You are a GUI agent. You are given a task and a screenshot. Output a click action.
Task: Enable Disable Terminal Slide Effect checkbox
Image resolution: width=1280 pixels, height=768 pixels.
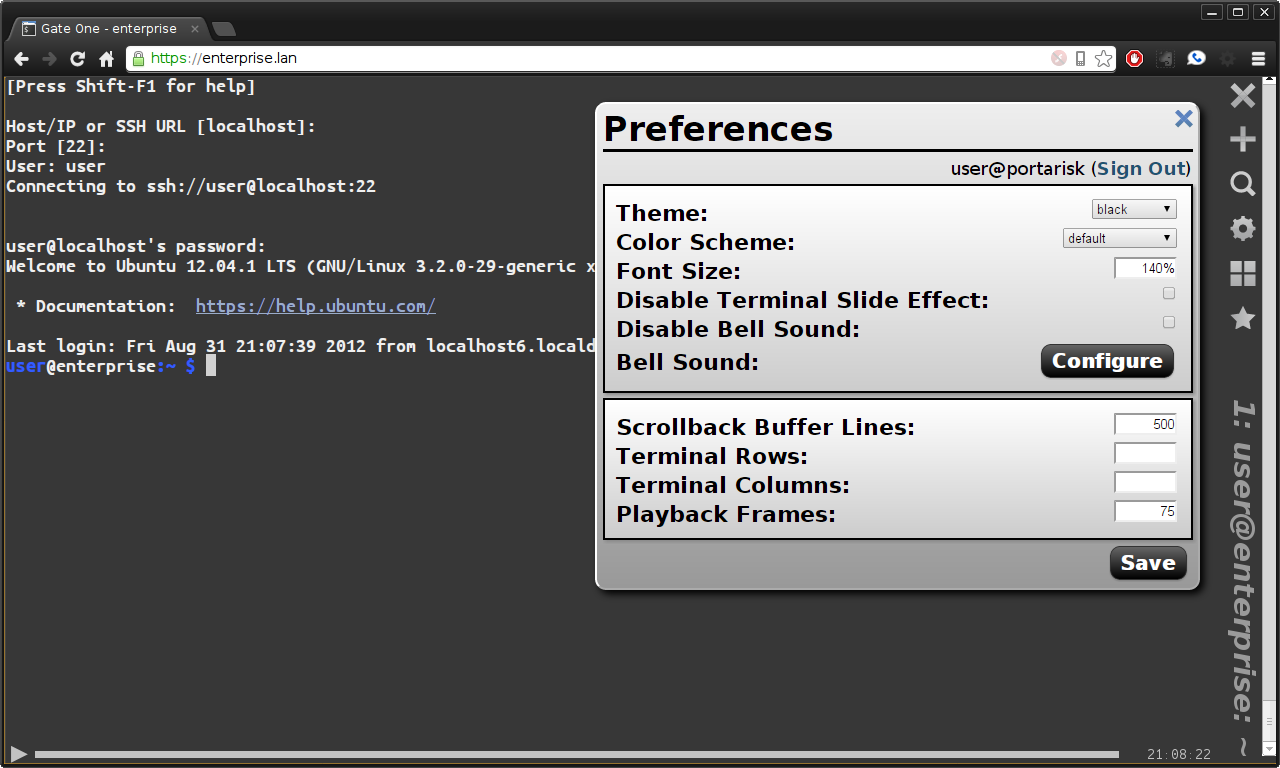pos(1168,294)
